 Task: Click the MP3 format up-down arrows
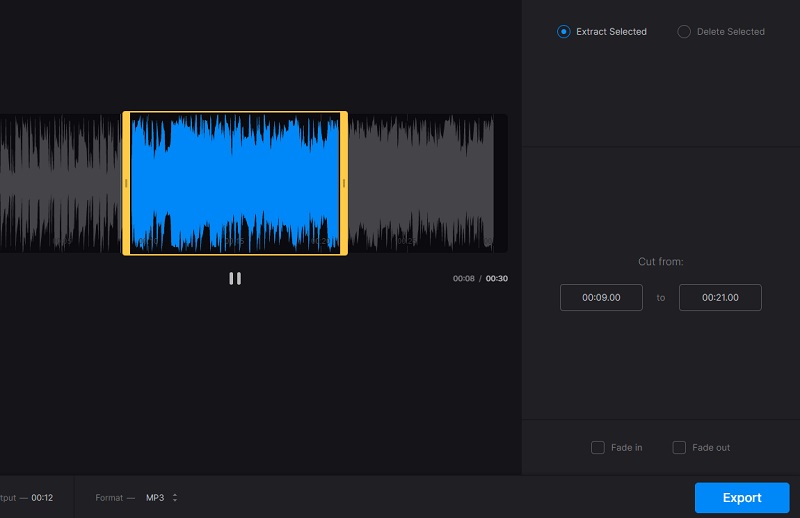[x=175, y=498]
